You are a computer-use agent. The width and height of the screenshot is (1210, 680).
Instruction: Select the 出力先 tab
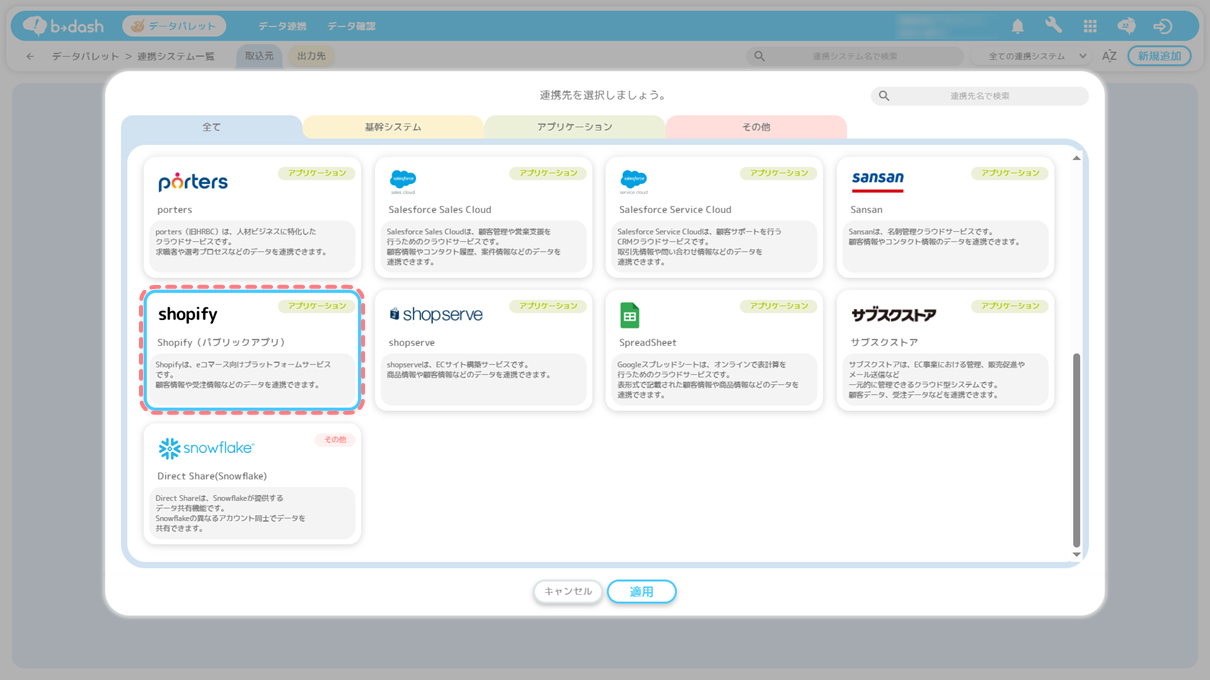311,56
